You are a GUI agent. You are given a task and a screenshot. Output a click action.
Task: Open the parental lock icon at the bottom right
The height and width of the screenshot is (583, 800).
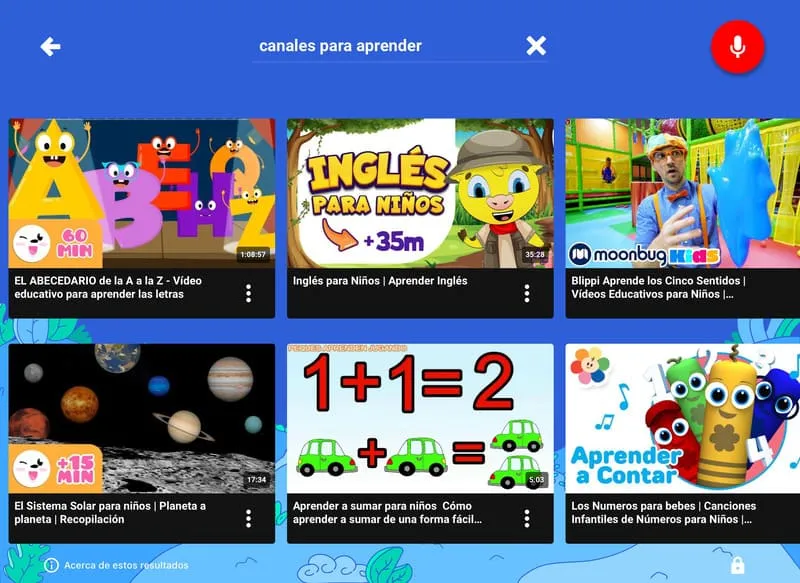pyautogui.click(x=737, y=565)
